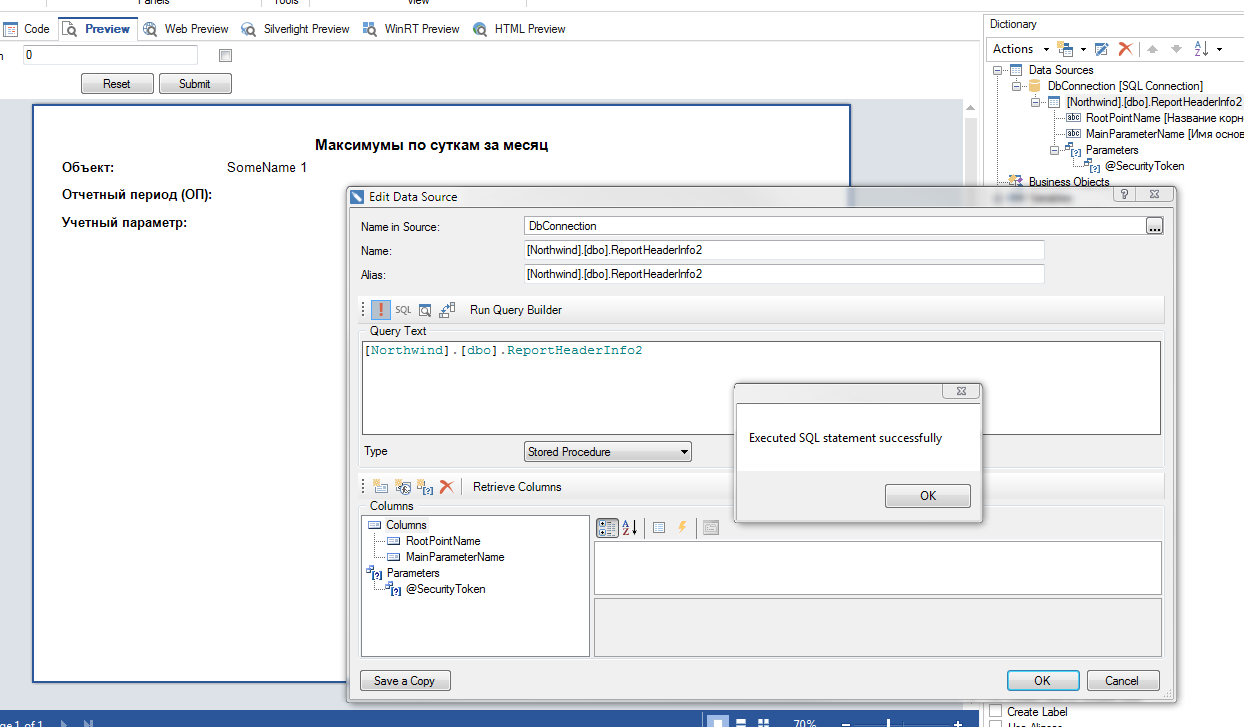Click the Dictionary move up arrow
This screenshot has height=727, width=1244.
pyautogui.click(x=1154, y=49)
